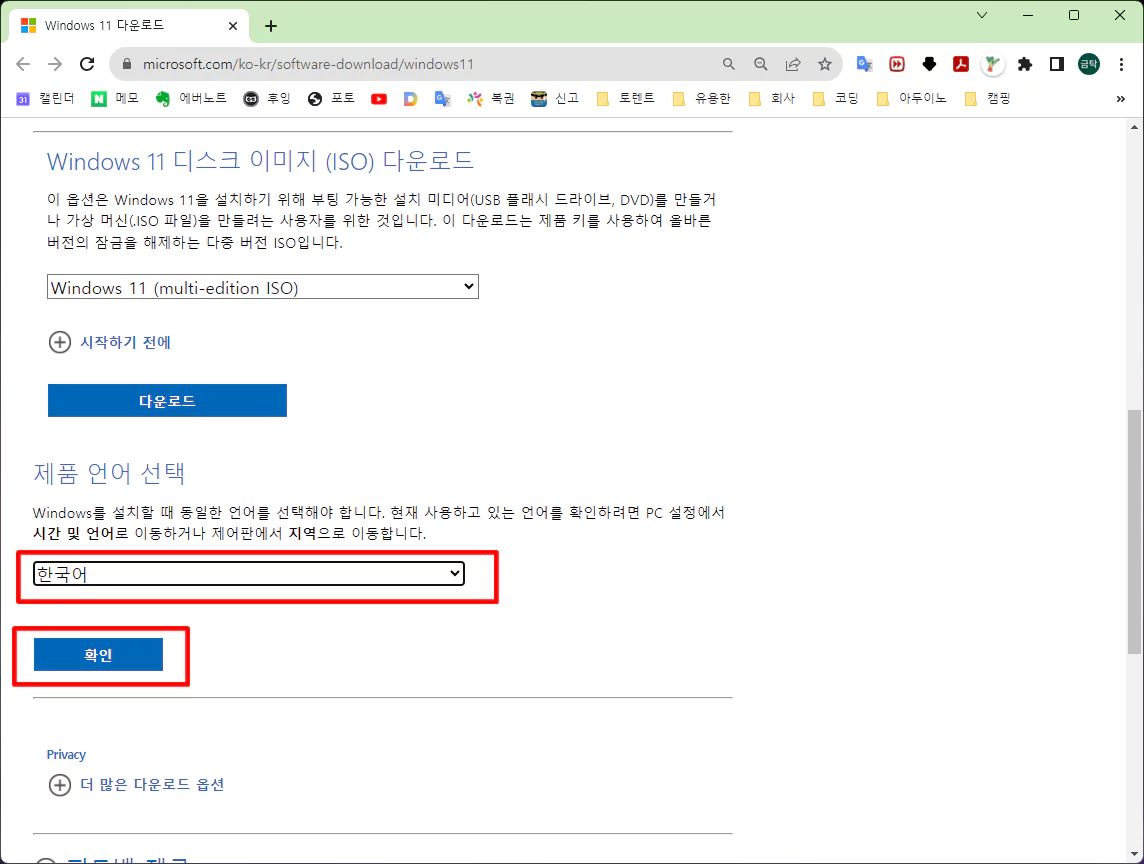Expand the 시작하기 전에 section
This screenshot has height=864, width=1144.
coord(109,342)
